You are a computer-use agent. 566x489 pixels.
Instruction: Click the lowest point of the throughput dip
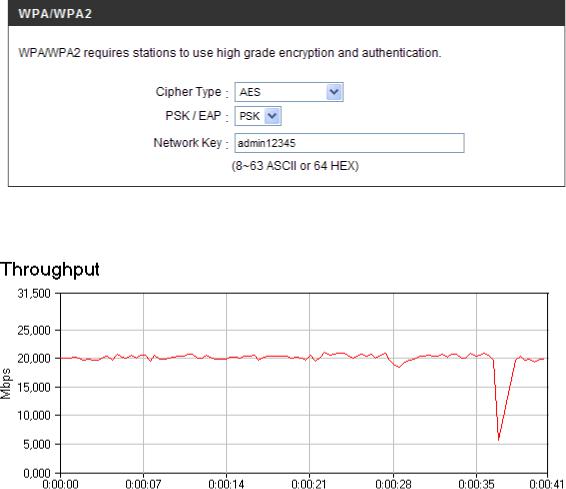tap(498, 440)
